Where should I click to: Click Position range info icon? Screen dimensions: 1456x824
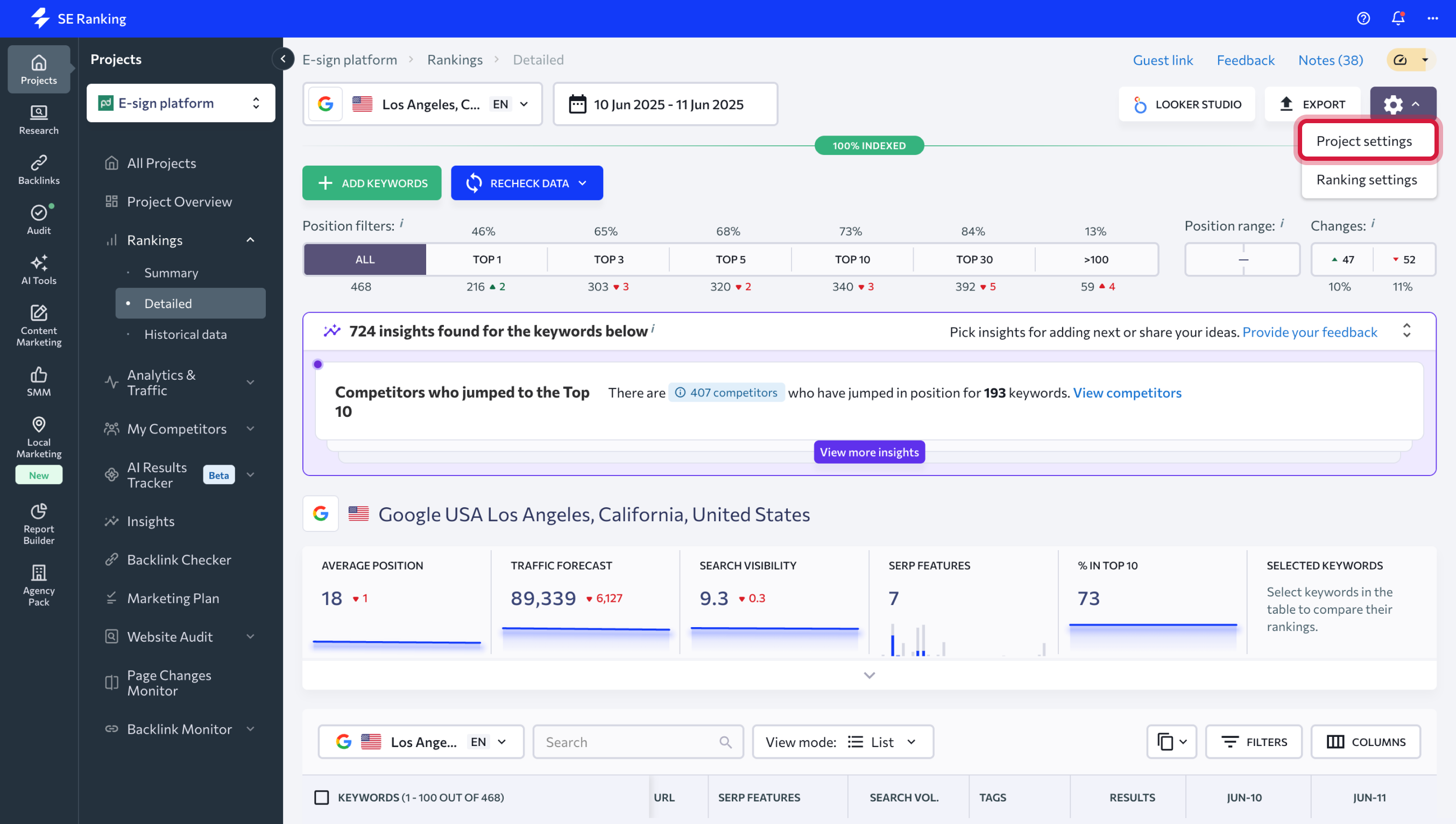1282,223
